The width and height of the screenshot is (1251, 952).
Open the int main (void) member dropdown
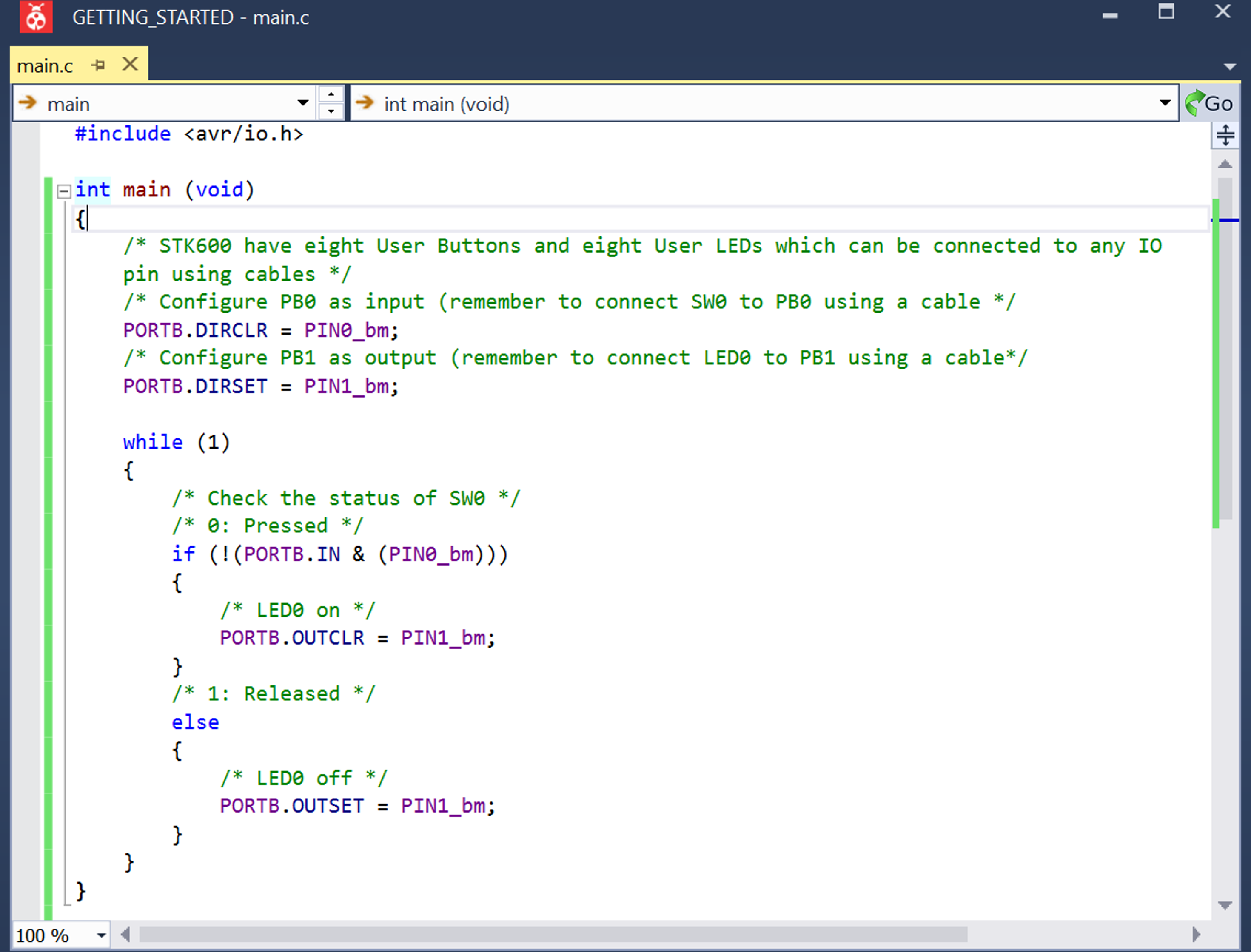tap(1165, 103)
